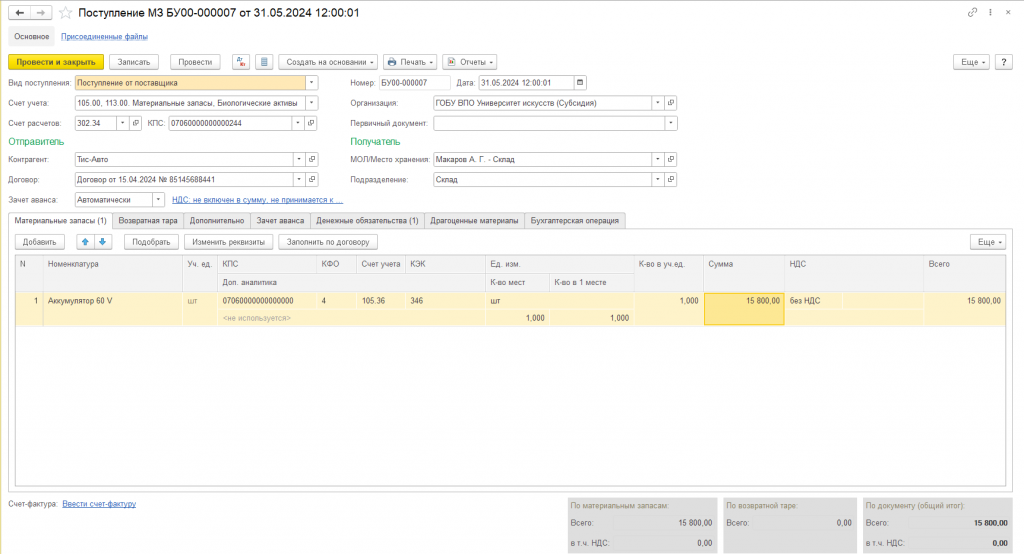1024x554 pixels.
Task: Click Изменить реквизиты button
Action: (x=229, y=242)
